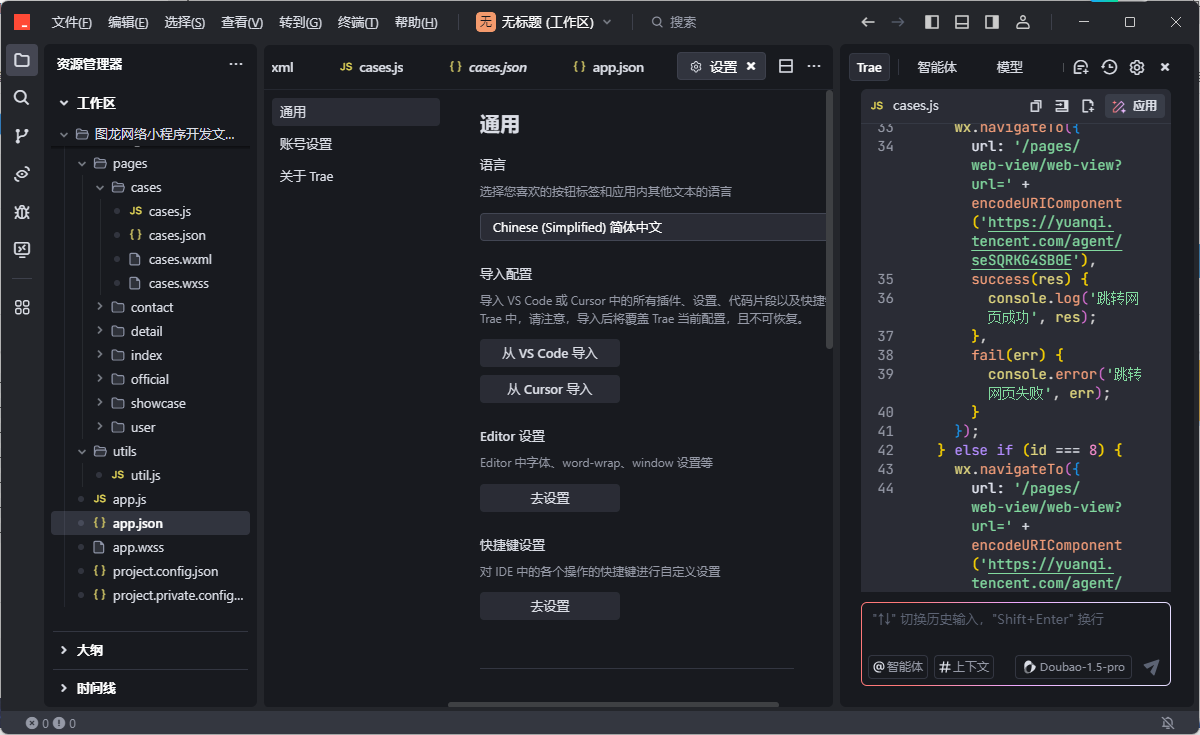Click the Trae logo in the title bar

click(x=22, y=22)
